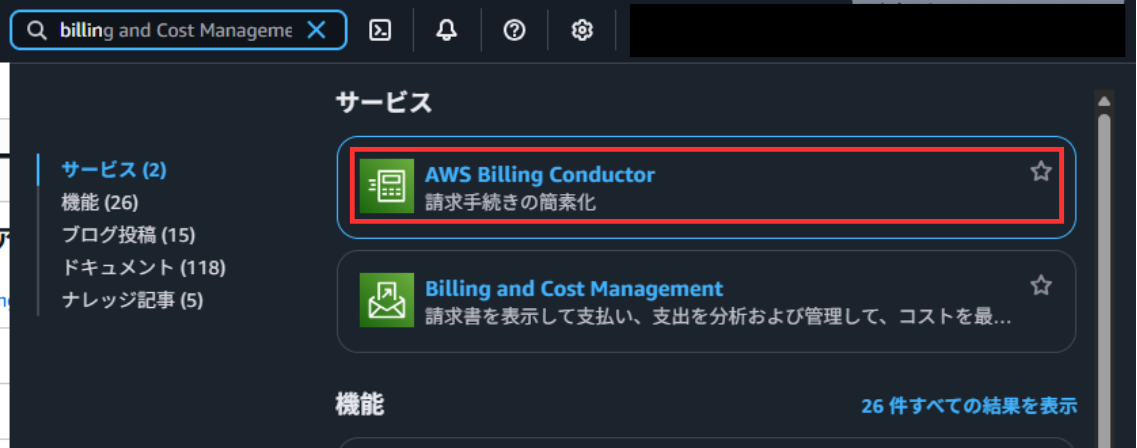Open the settings gear icon
The width and height of the screenshot is (1137, 448).
coord(581,31)
